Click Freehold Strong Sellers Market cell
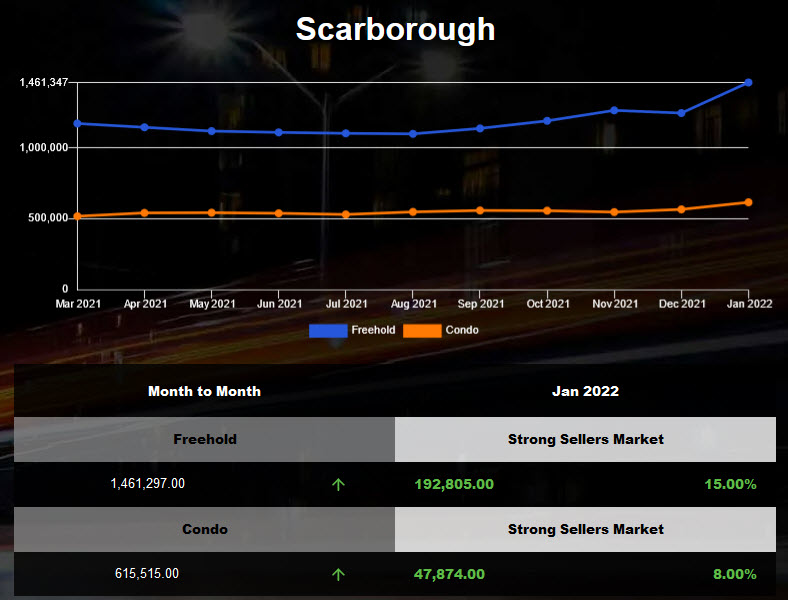The width and height of the screenshot is (788, 600). tap(585, 439)
